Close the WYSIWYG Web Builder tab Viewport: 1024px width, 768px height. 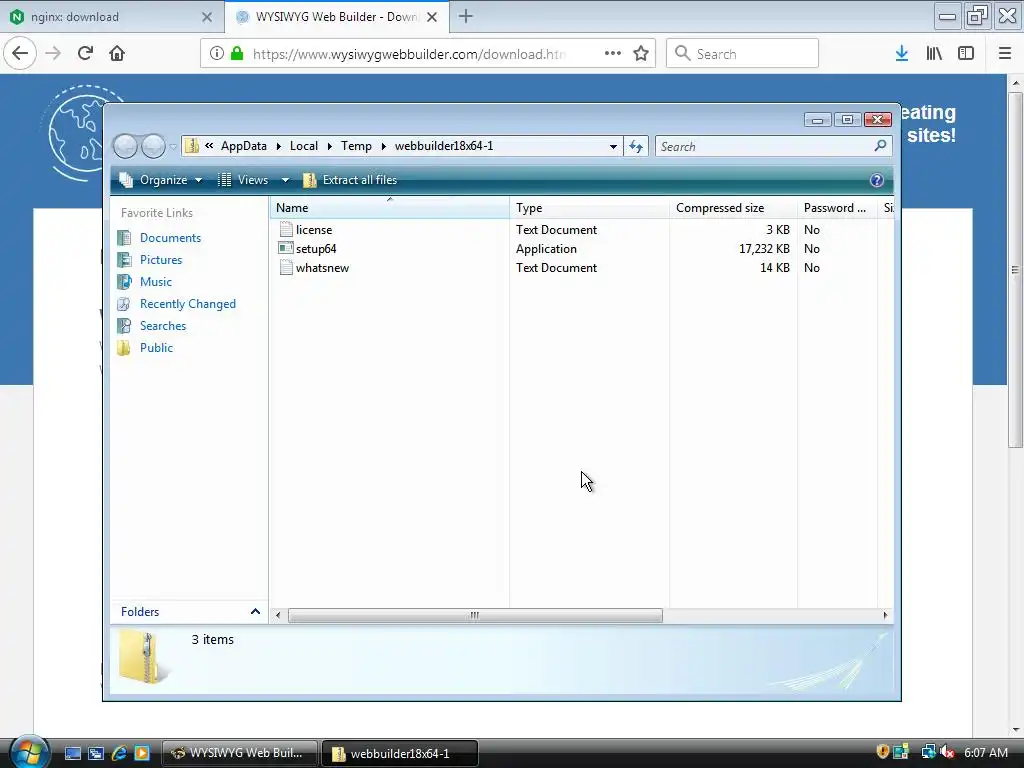[432, 17]
